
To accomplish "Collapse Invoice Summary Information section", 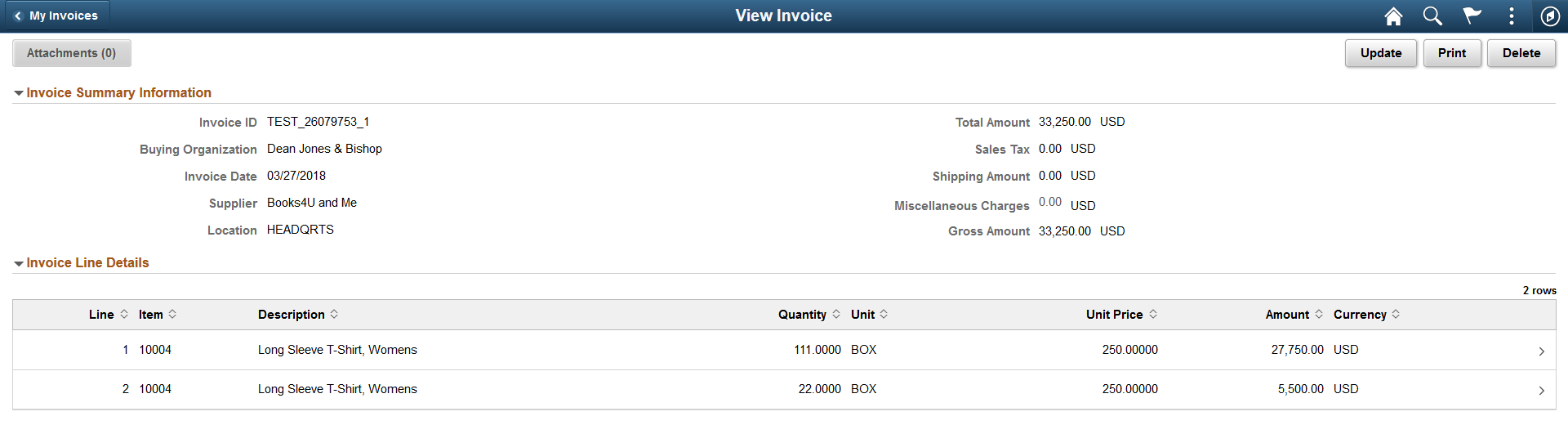I will click(19, 93).
